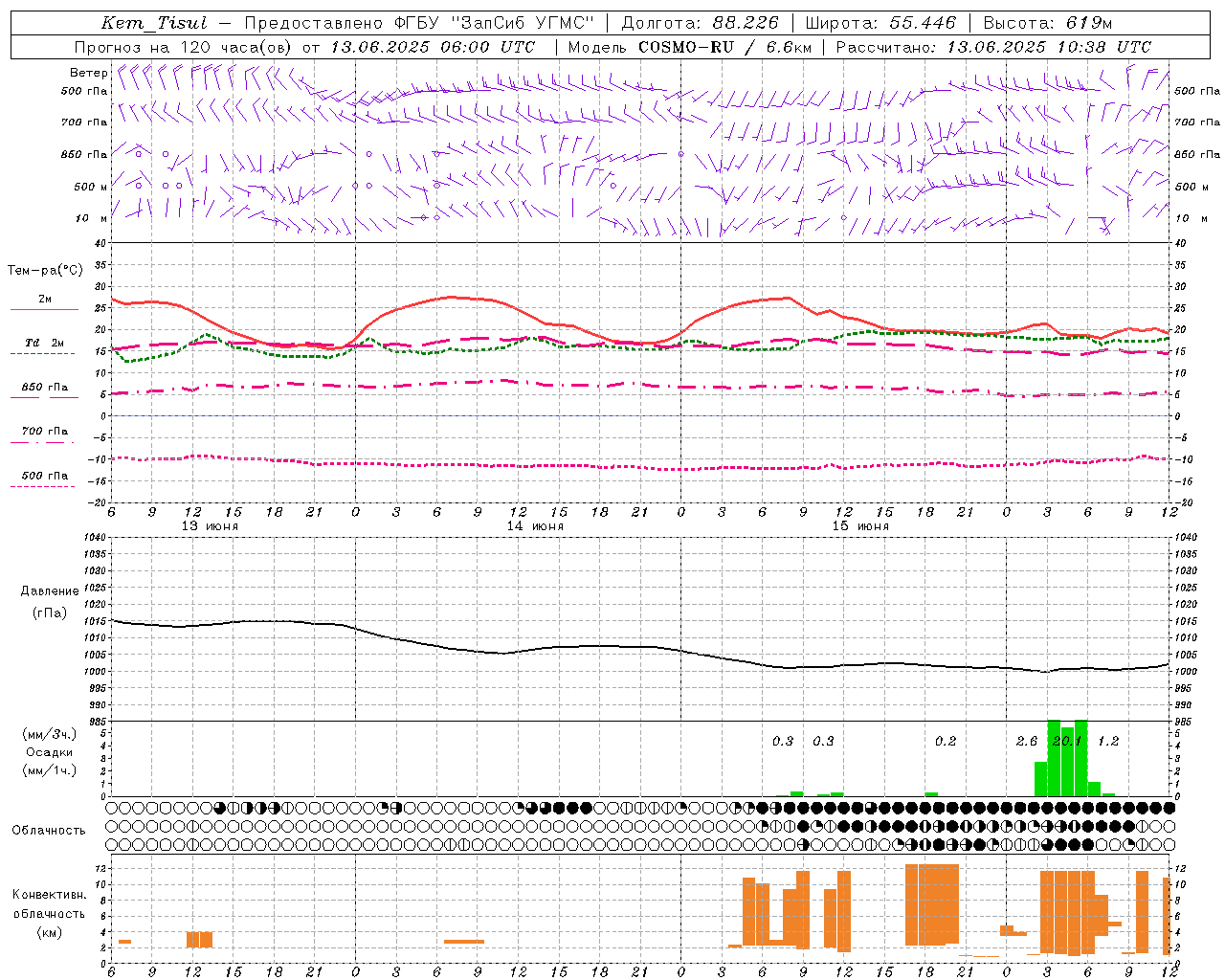The height and width of the screenshot is (980, 1225).
Task: Click the 13 июня date label
Action: click(x=210, y=526)
